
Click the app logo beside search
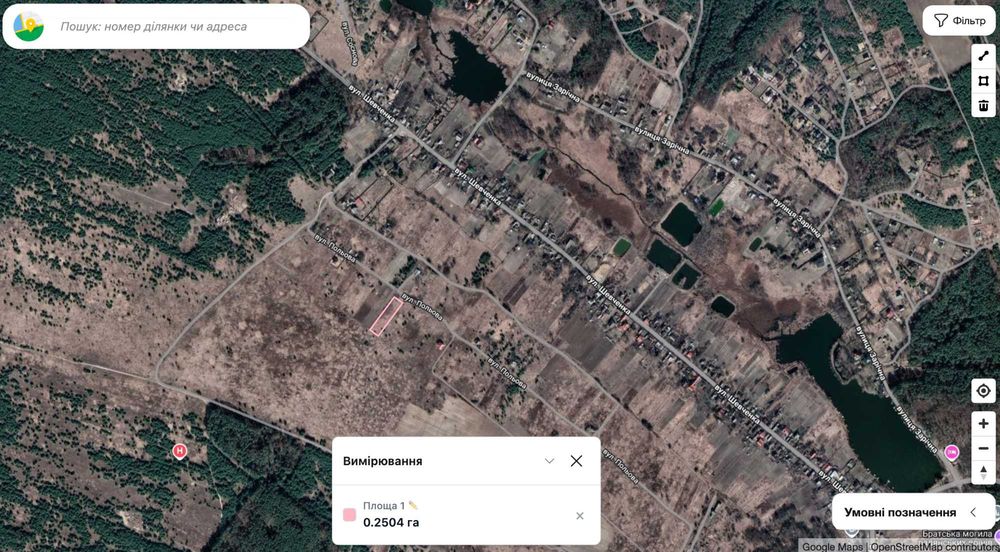(29, 26)
